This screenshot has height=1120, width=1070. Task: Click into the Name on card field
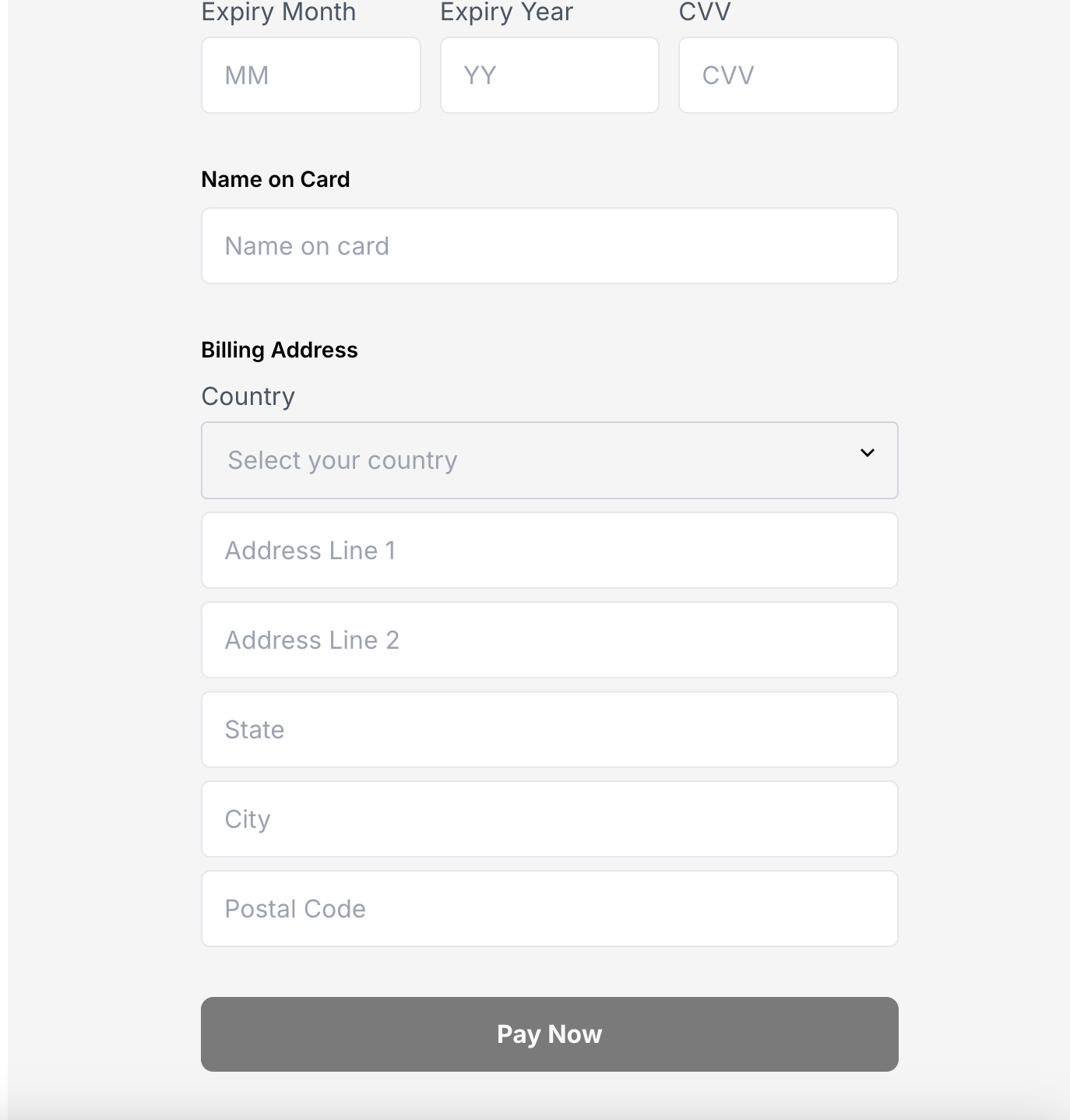[x=549, y=246]
